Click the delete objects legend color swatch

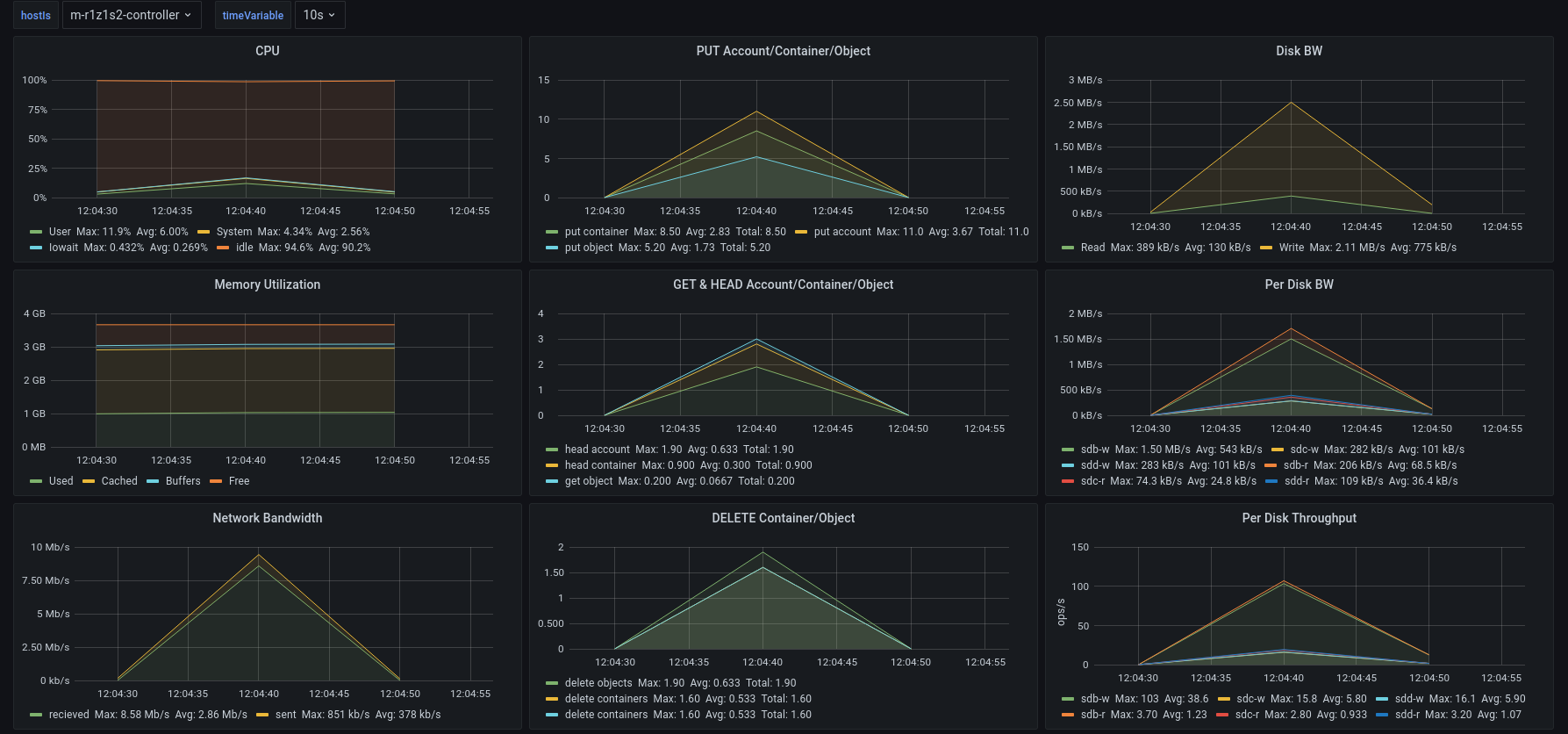coord(552,683)
